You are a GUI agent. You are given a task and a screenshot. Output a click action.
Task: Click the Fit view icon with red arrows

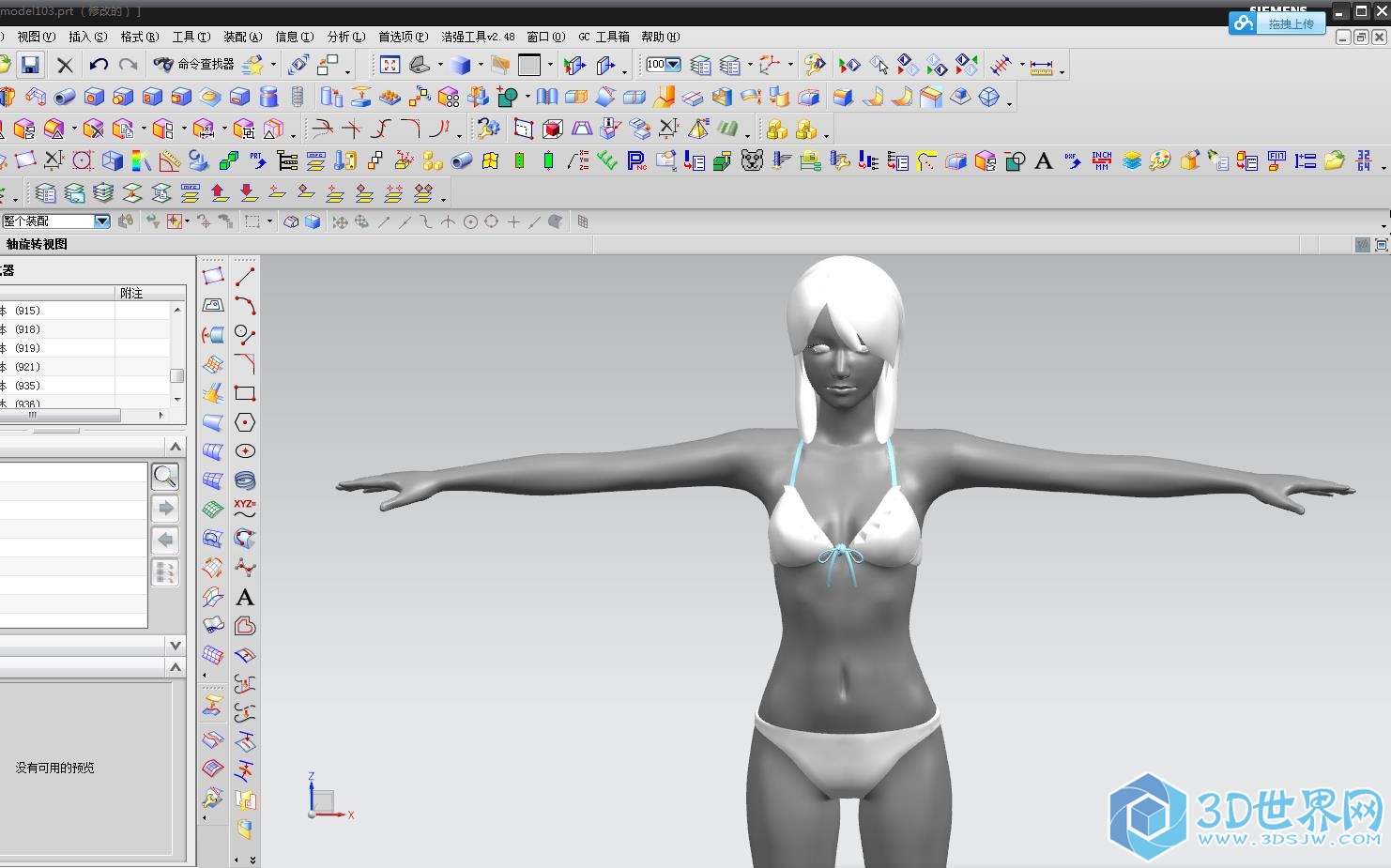pos(390,65)
